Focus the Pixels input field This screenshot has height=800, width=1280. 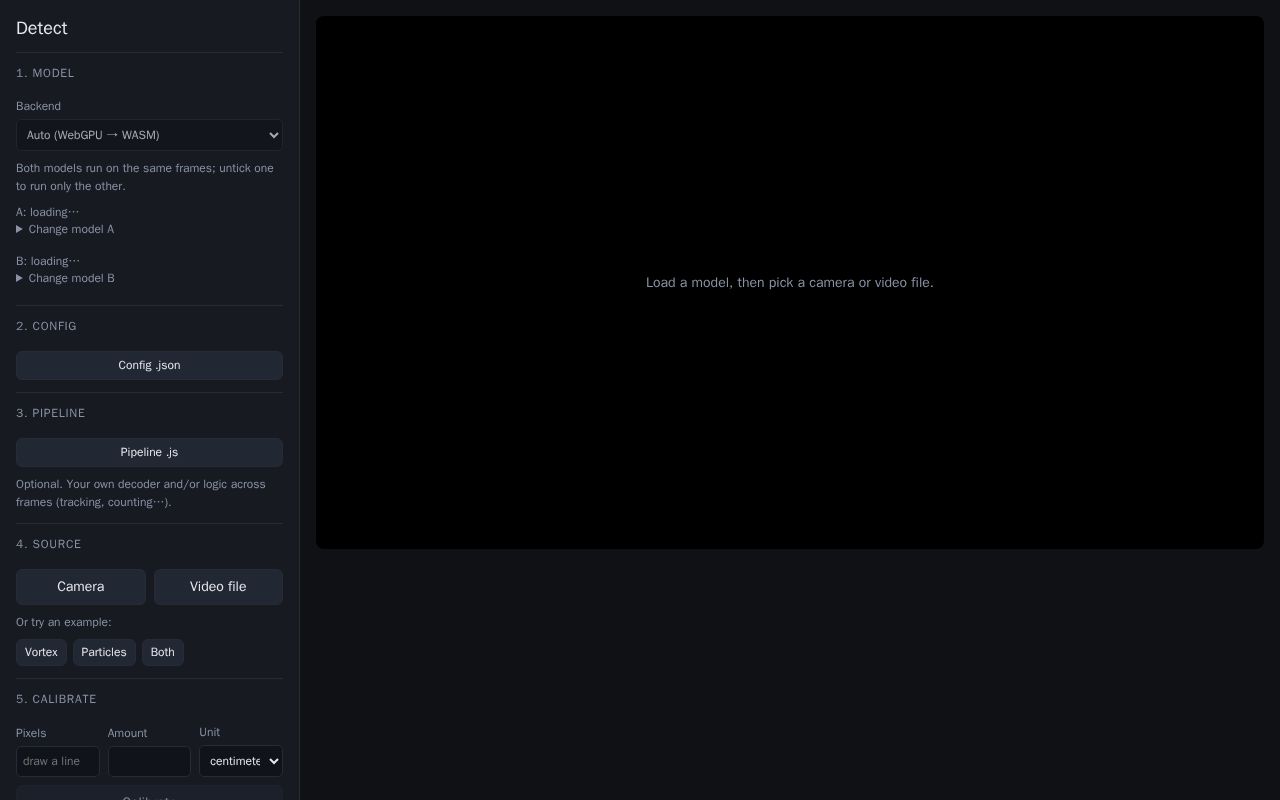(58, 761)
